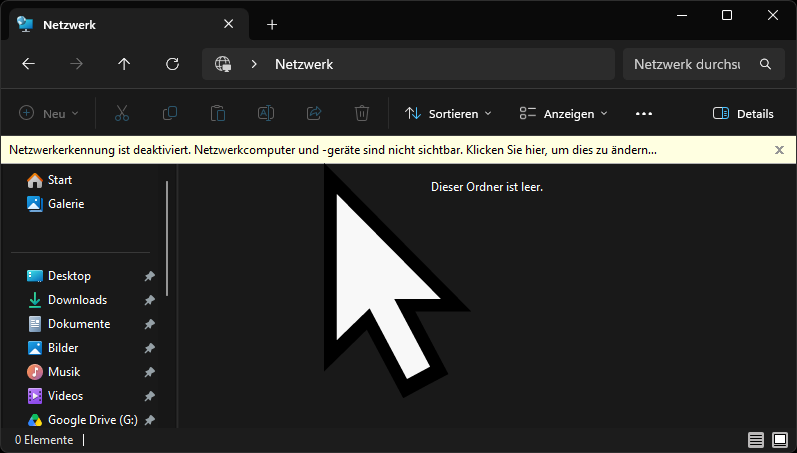Open the pinned Downloads folder

(x=67, y=300)
